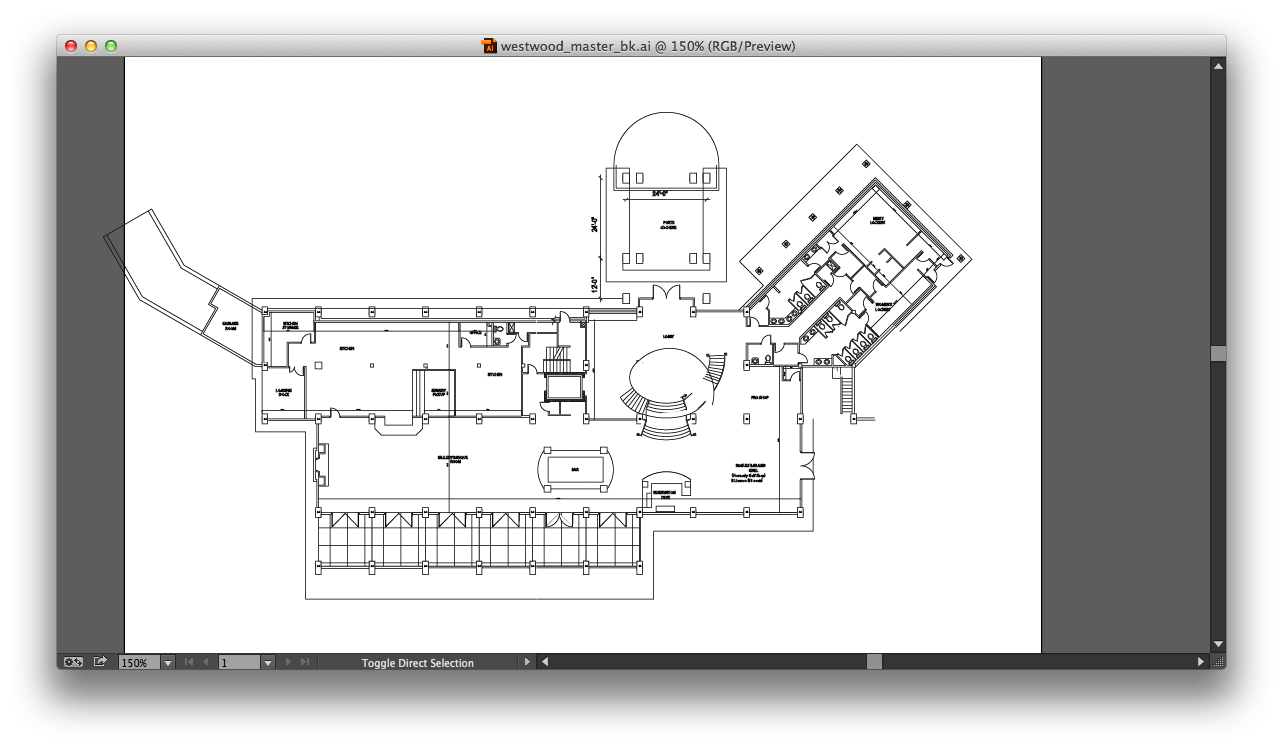The image size is (1283, 748).
Task: Select the PRO SHOP label in floor plan
Action: tap(759, 397)
